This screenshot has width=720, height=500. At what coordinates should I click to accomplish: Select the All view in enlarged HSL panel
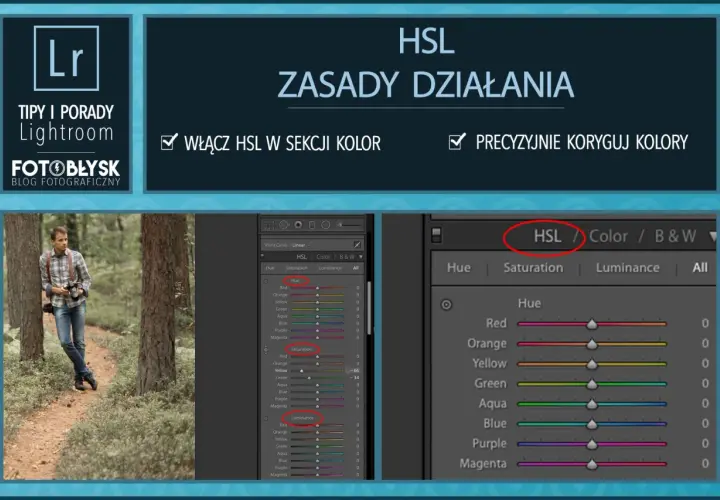pyautogui.click(x=700, y=267)
